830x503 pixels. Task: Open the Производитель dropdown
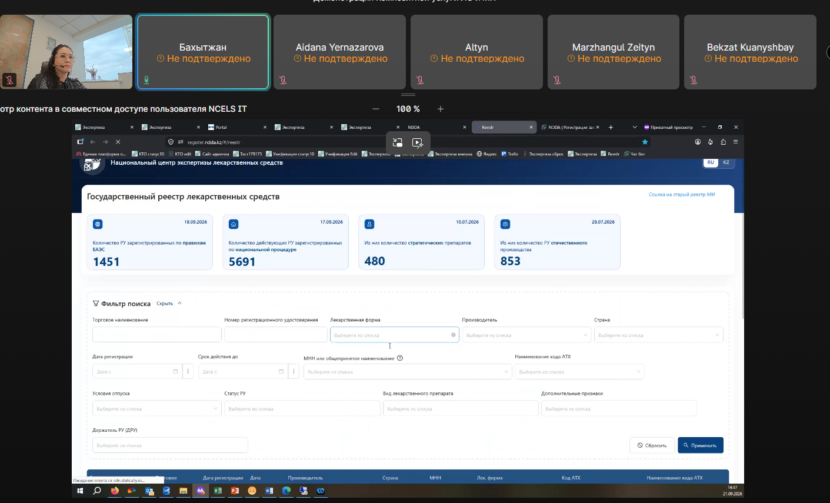click(526, 335)
